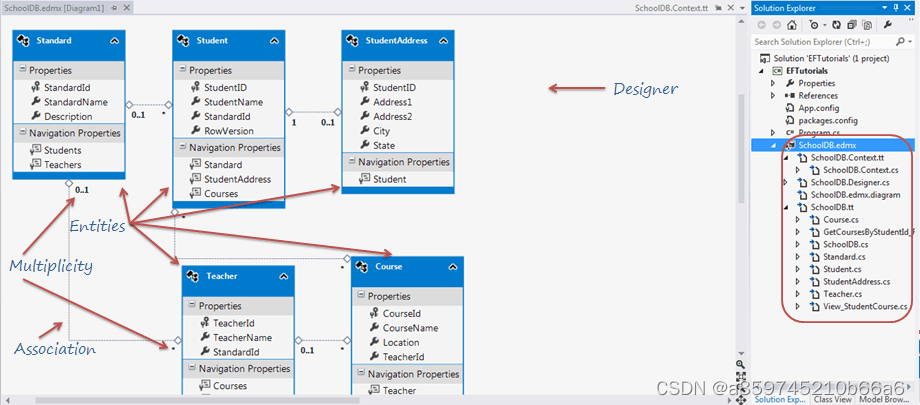Collapse the Standard entity with its chevron
920x405 pixels.
tap(114, 41)
